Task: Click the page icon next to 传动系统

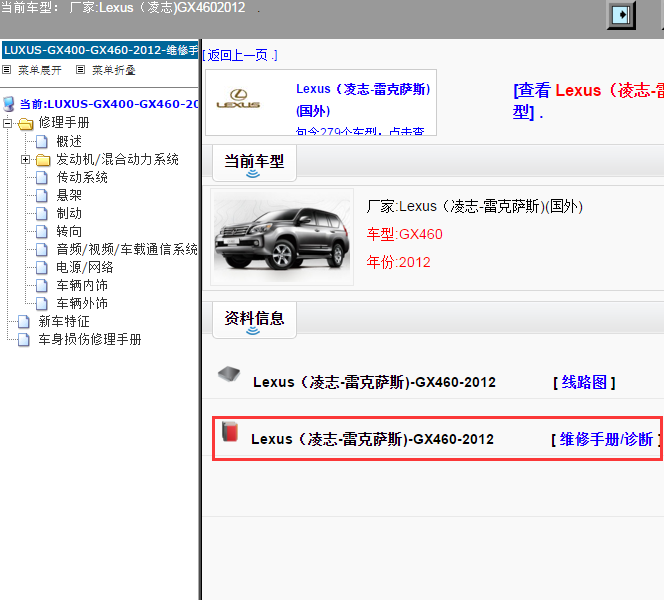Action: (42, 177)
